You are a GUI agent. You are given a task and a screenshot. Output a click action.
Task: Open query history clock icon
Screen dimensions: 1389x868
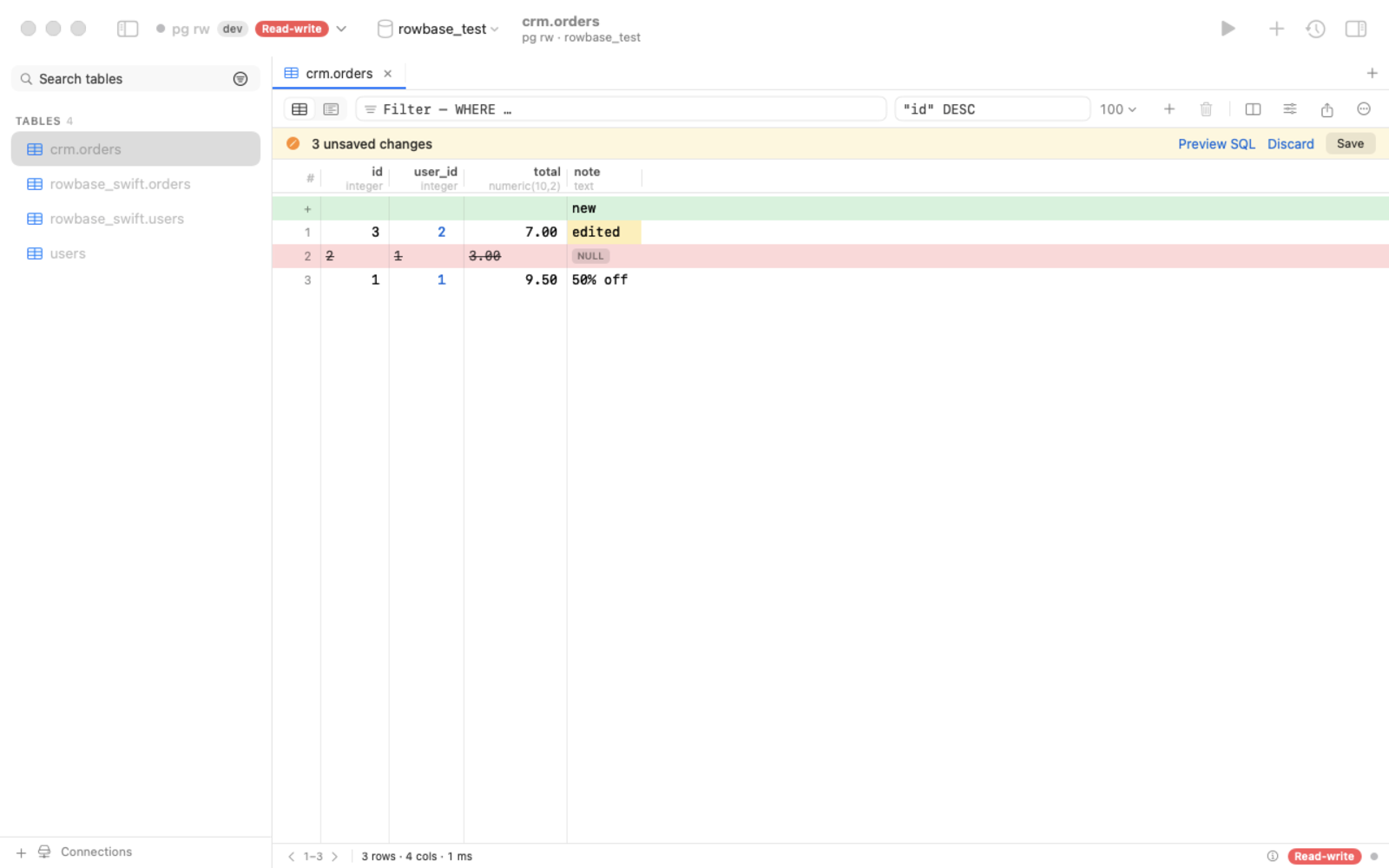click(x=1316, y=29)
